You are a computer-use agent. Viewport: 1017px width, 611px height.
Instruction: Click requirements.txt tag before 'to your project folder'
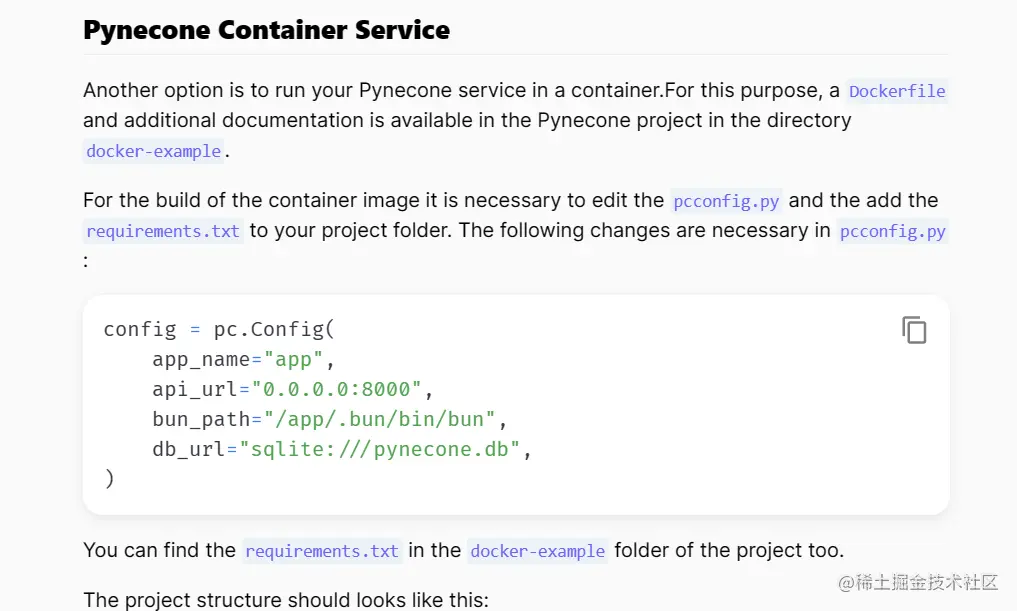[x=163, y=231]
